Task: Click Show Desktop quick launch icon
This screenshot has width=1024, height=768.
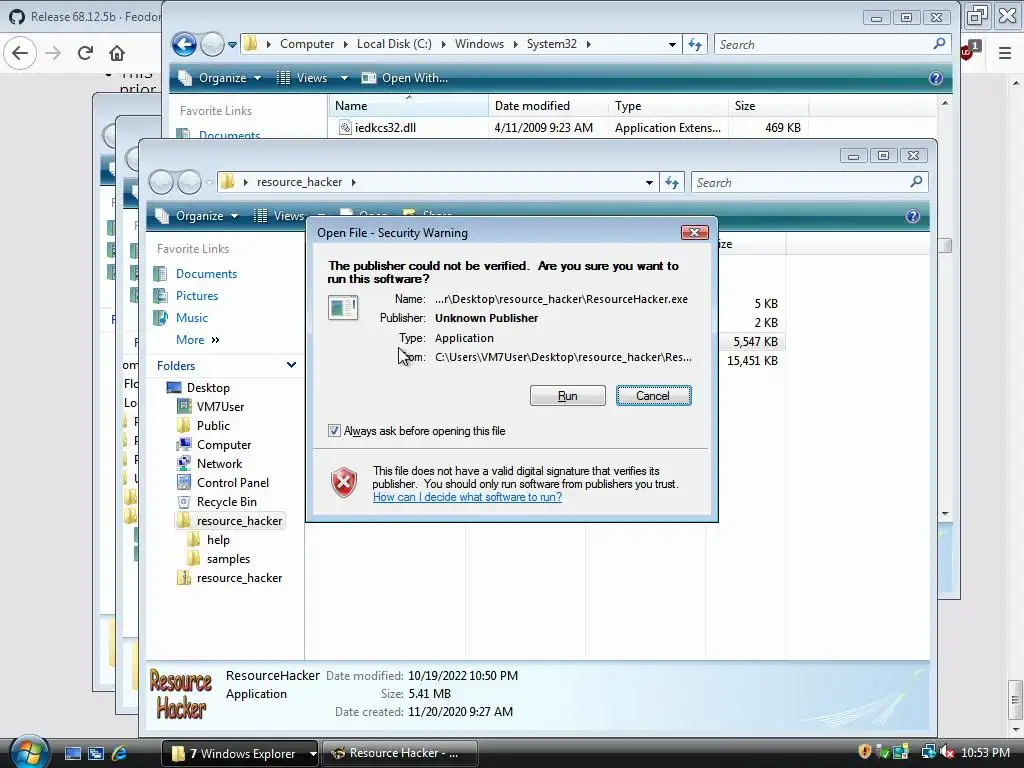Action: click(72, 754)
